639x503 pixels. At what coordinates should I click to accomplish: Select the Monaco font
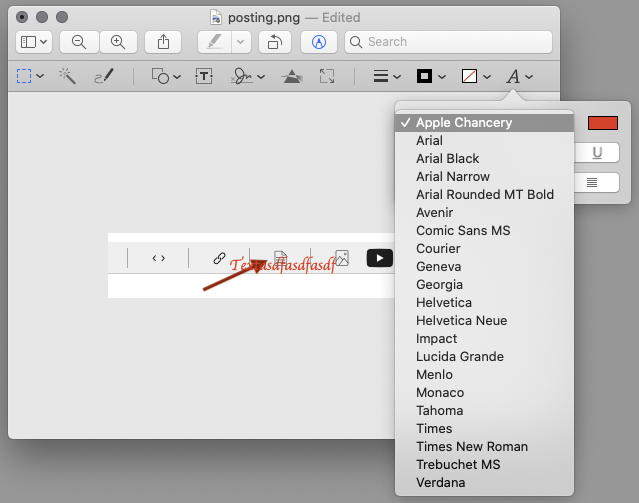[485, 393]
